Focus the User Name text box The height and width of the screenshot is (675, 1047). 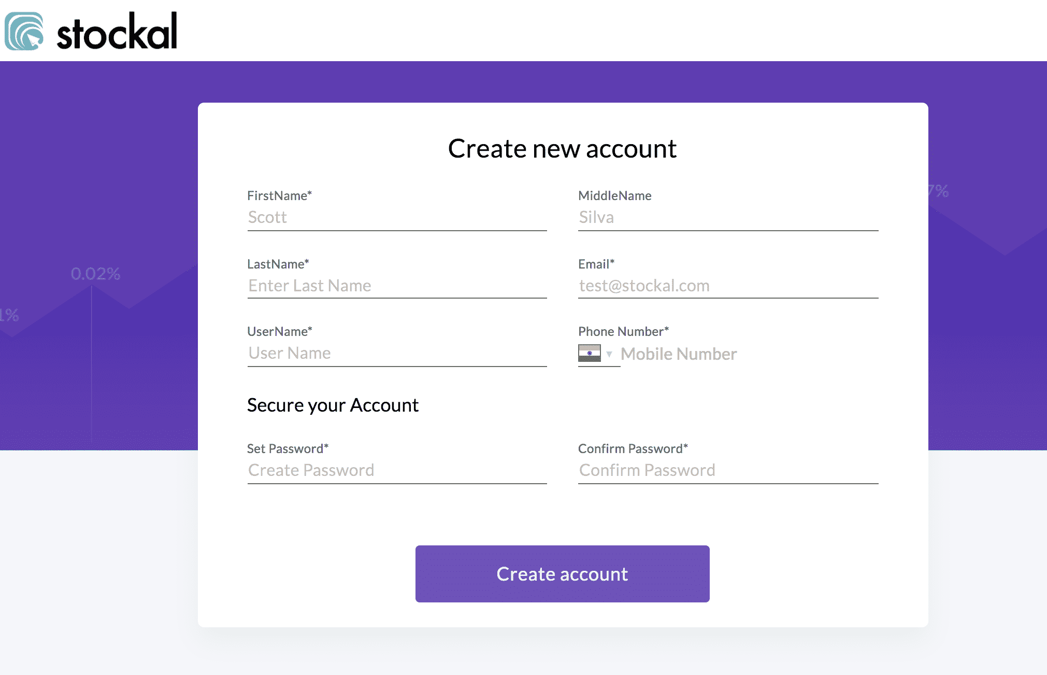pos(396,353)
